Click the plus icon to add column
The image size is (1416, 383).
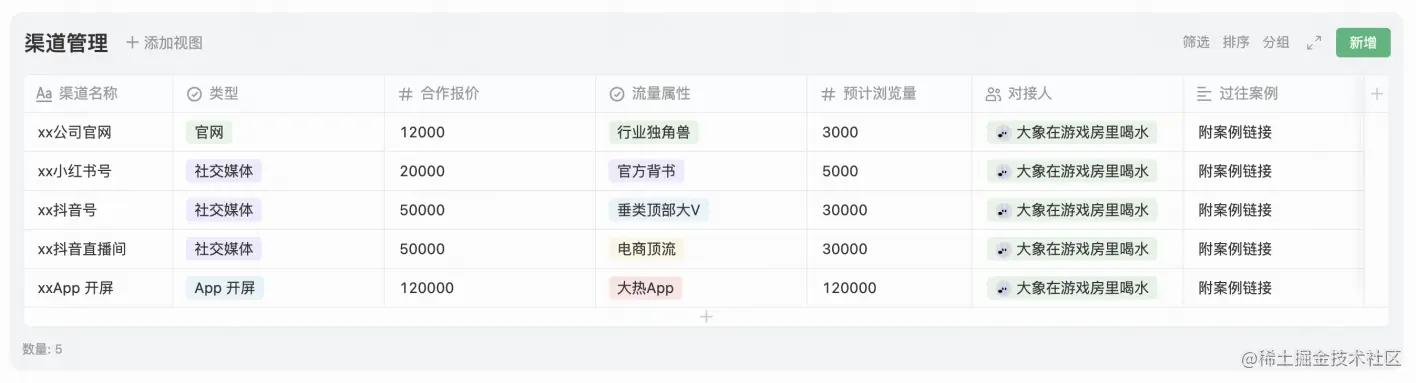(1377, 94)
